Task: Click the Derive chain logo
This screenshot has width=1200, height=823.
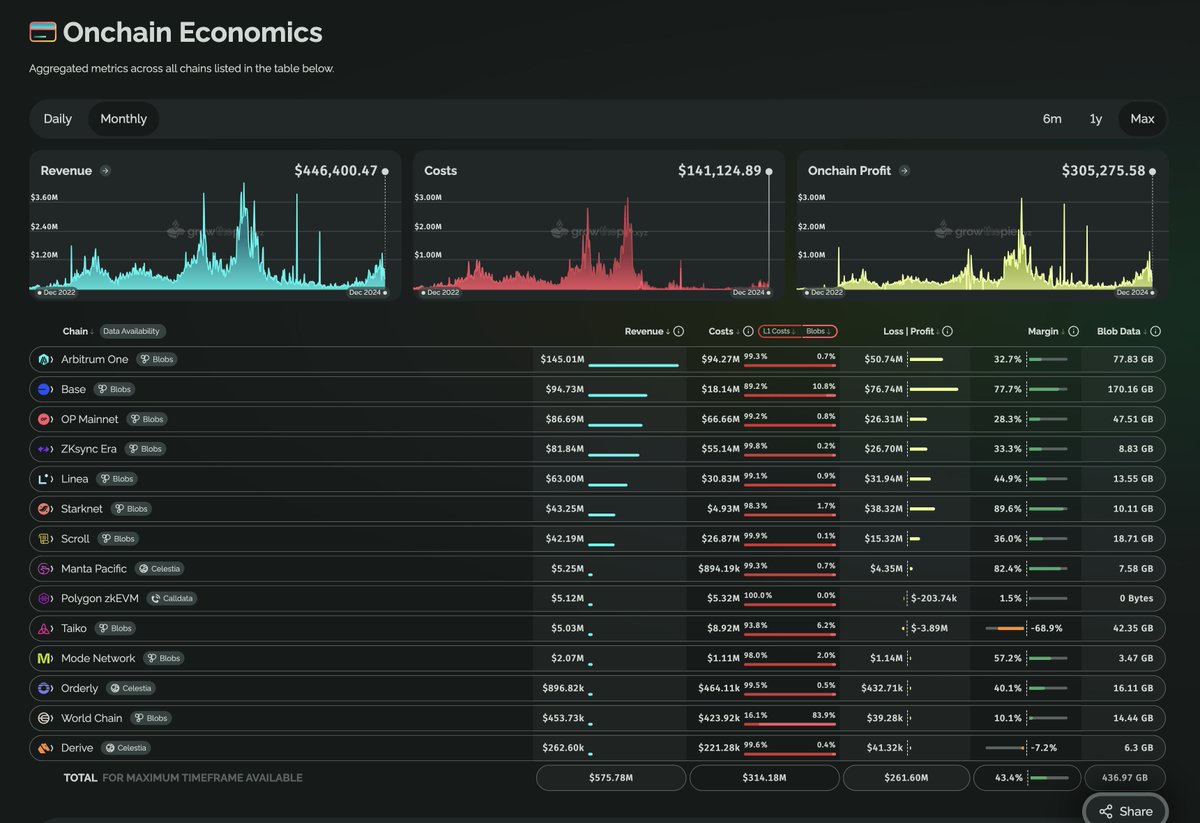Action: tap(45, 748)
